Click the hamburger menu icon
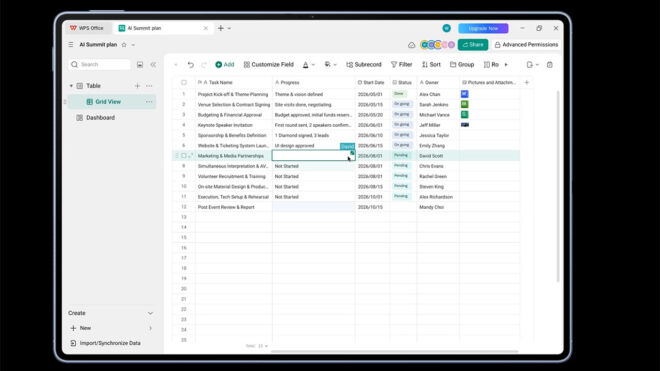Image resolution: width=660 pixels, height=371 pixels. click(x=71, y=45)
